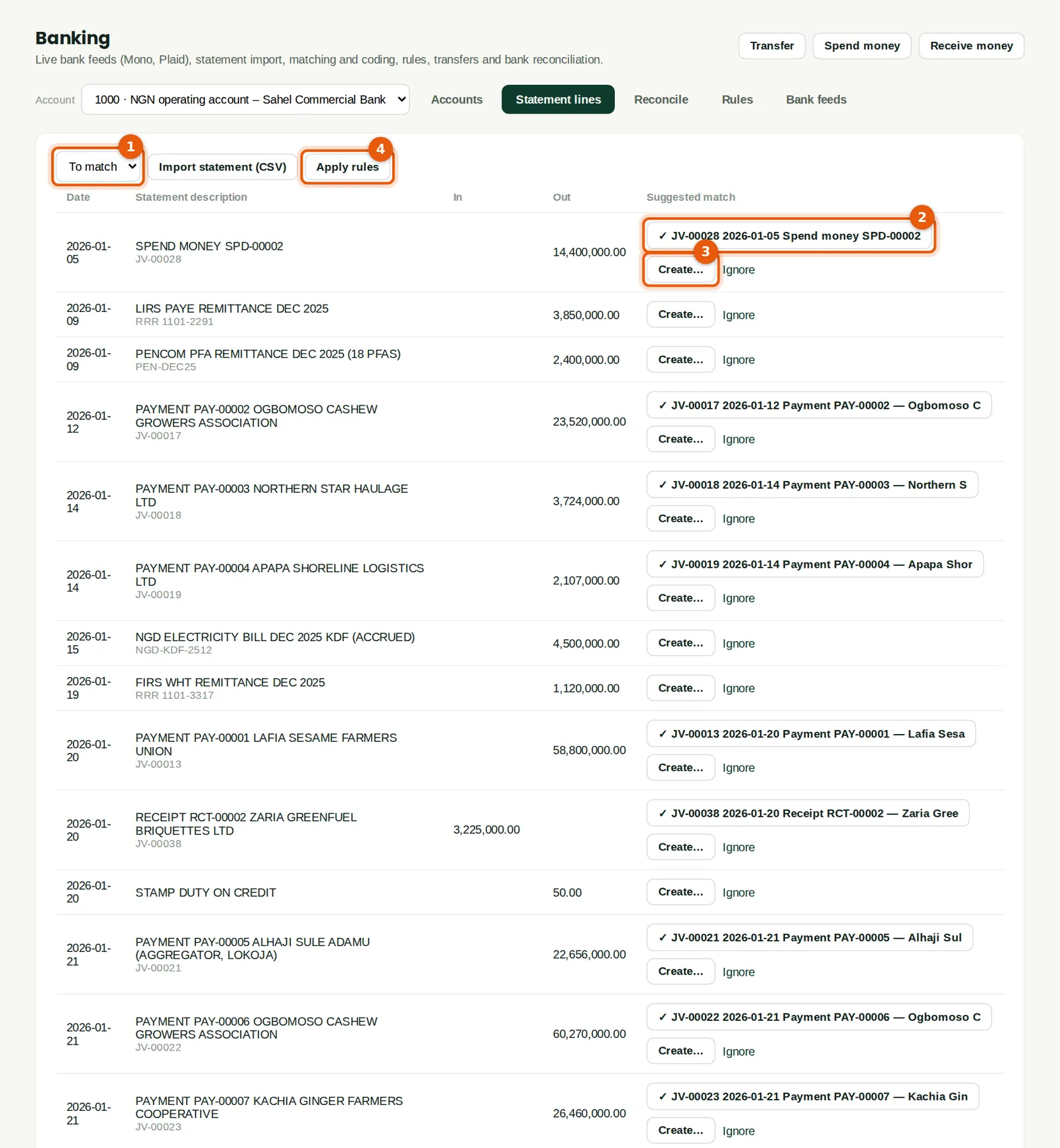Open Spend money action
Viewport: 1060px width, 1148px height.
click(862, 46)
